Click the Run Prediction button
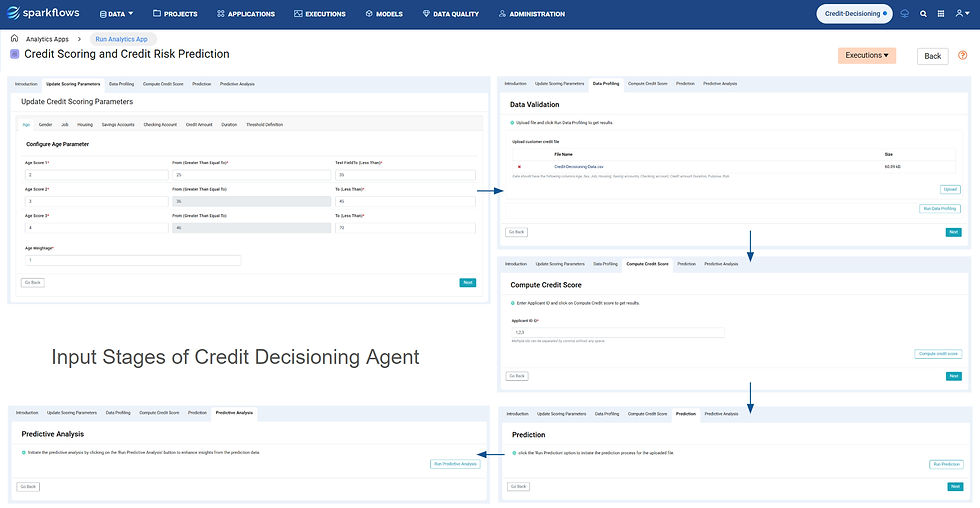This screenshot has height=508, width=980. tap(946, 464)
